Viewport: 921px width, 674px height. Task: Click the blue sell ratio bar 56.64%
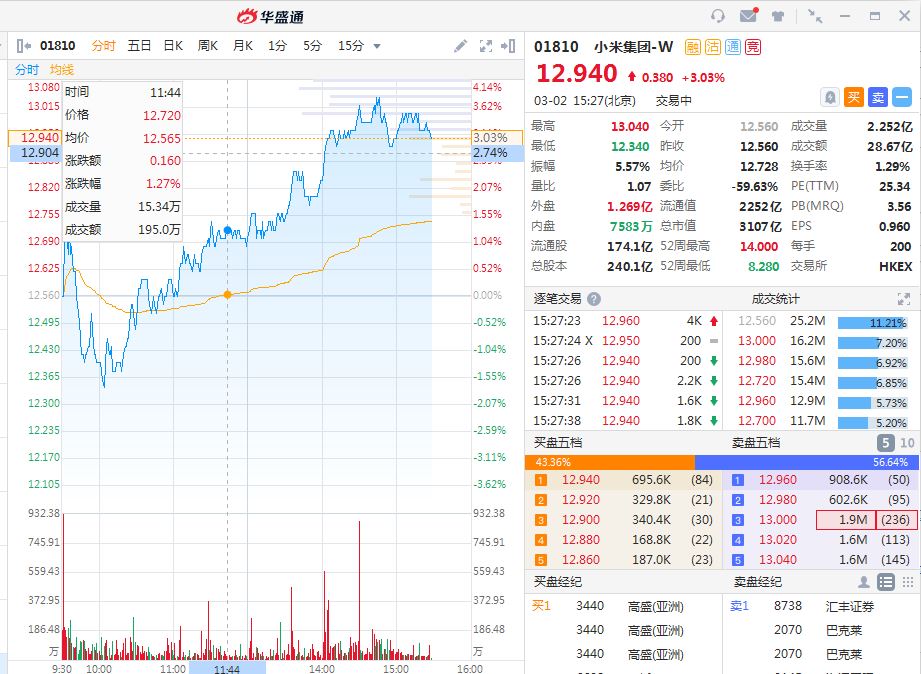[805, 462]
